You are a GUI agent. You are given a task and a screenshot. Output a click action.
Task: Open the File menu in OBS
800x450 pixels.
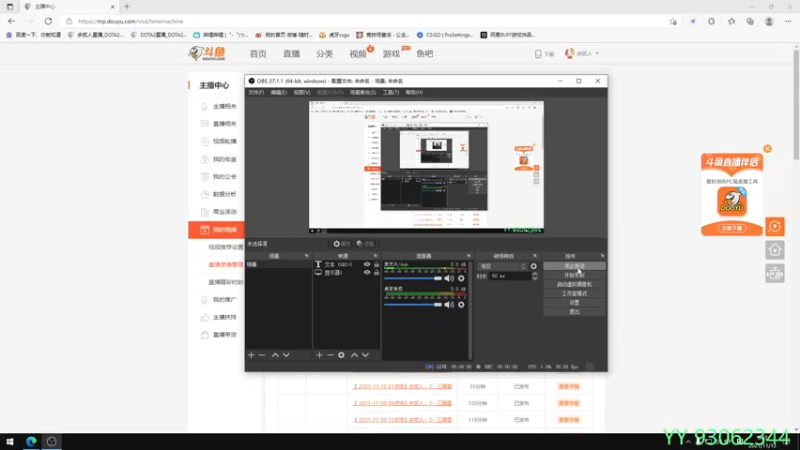[256, 92]
